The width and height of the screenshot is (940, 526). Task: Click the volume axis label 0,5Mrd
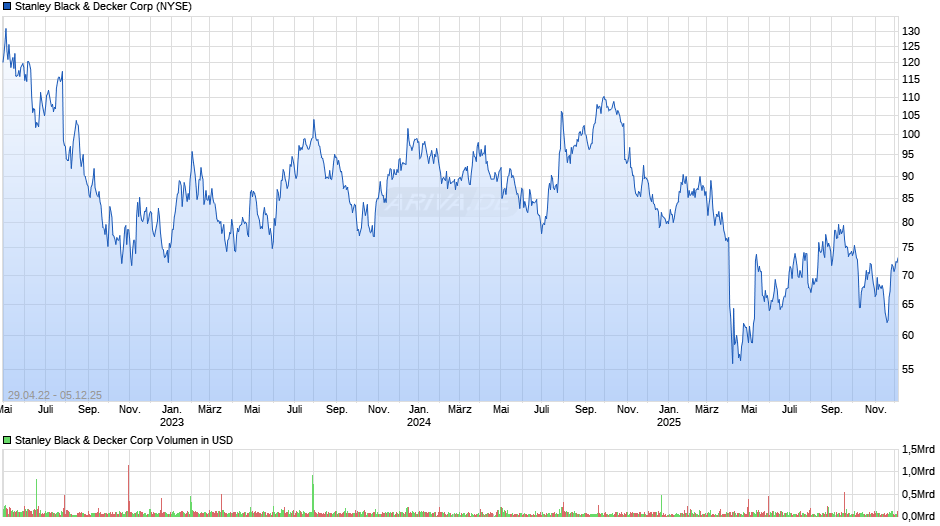click(x=918, y=494)
